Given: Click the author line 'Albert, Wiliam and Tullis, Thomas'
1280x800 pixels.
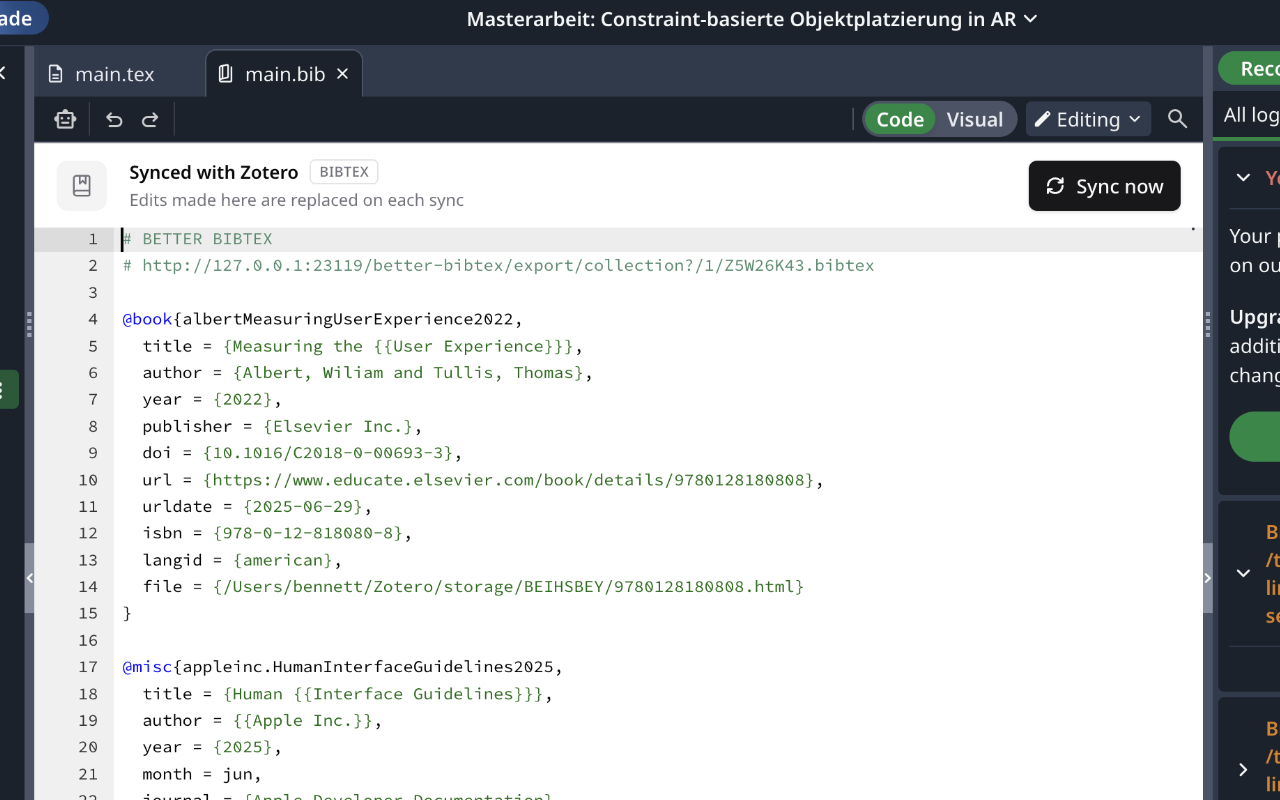Looking at the screenshot, I should pyautogui.click(x=368, y=373).
